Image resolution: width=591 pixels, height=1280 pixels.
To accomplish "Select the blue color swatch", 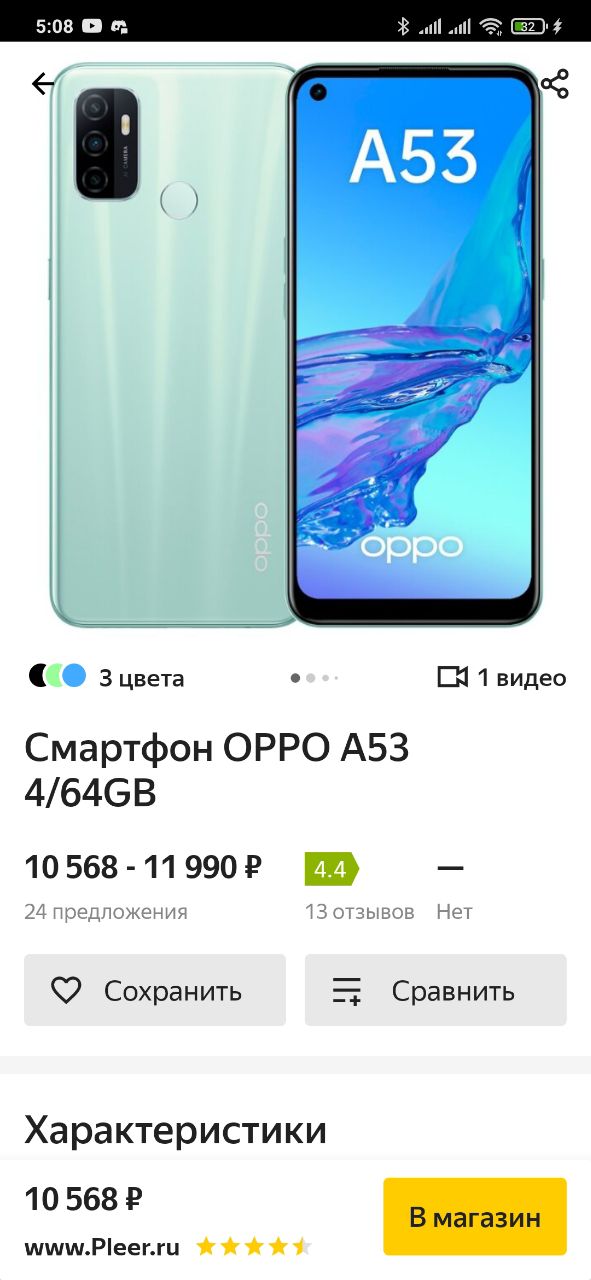I will (x=74, y=676).
